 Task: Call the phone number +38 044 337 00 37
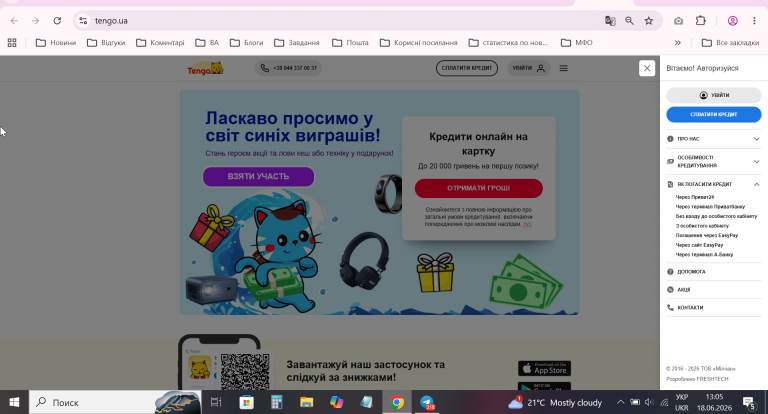(x=288, y=68)
